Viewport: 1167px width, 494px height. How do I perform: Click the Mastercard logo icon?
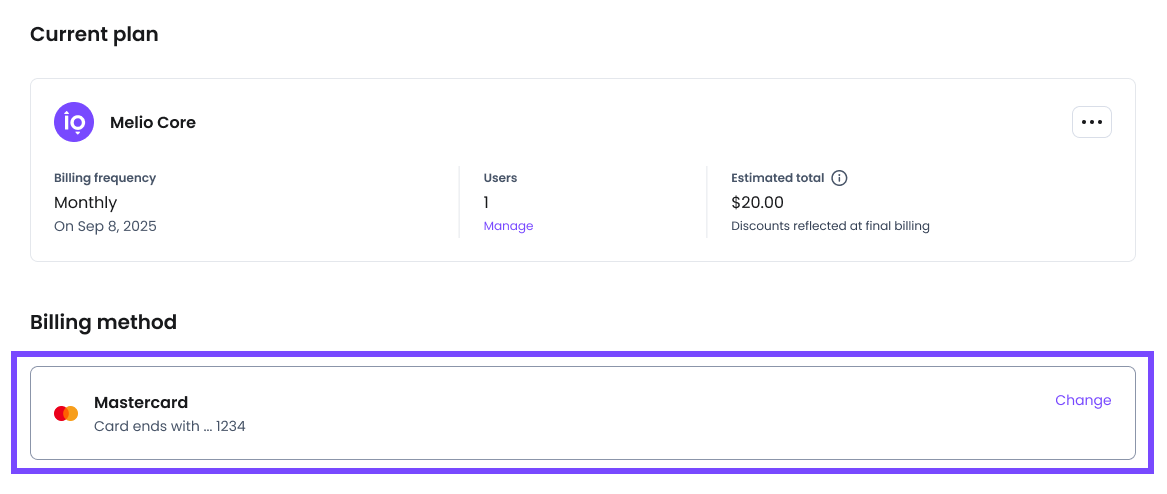click(66, 414)
